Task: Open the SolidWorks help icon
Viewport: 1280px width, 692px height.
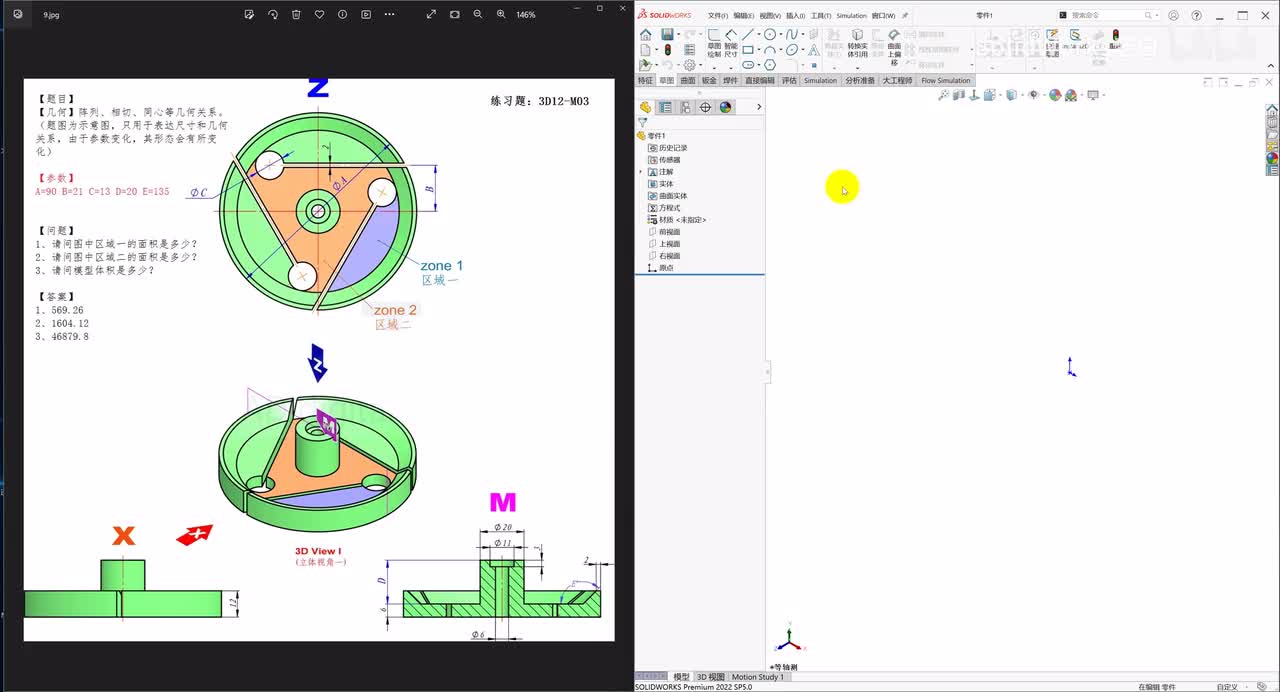Action: tap(1197, 16)
